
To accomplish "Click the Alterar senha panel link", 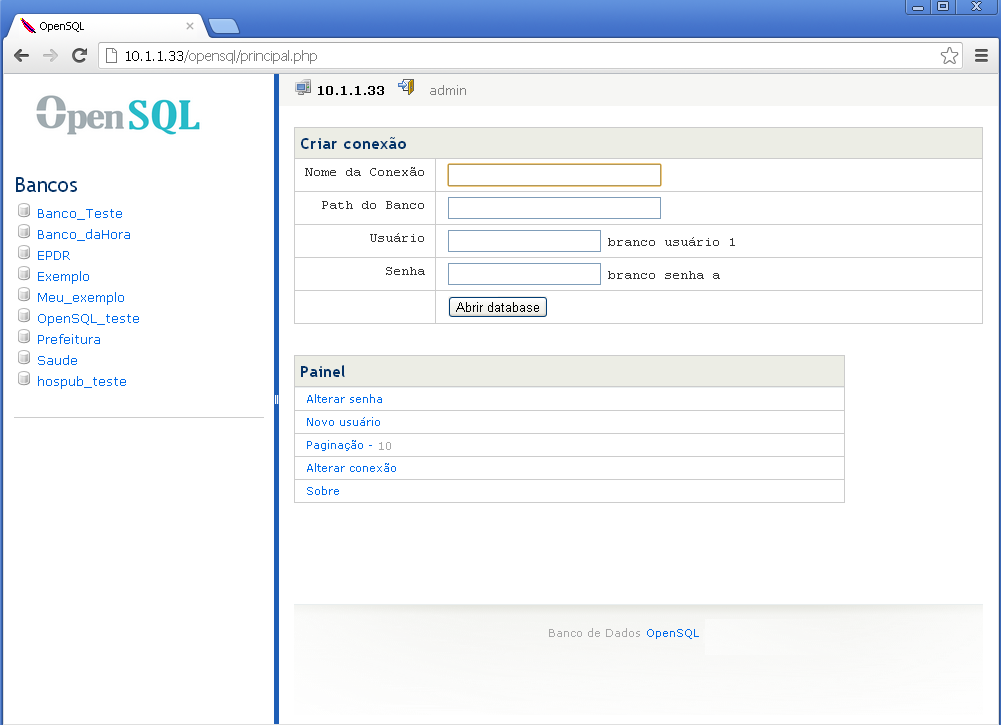I will click(x=344, y=399).
